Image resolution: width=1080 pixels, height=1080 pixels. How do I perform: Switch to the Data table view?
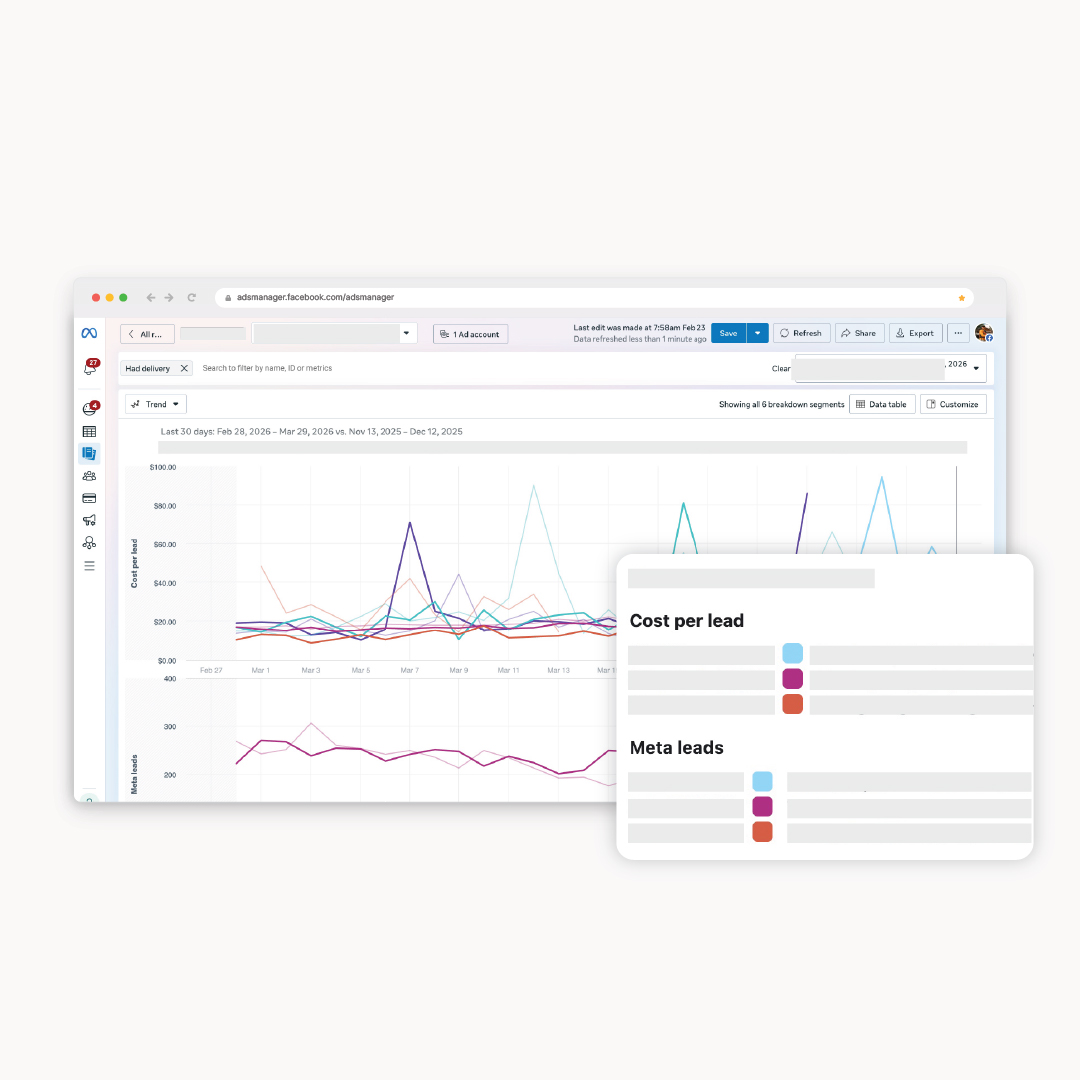coord(881,404)
